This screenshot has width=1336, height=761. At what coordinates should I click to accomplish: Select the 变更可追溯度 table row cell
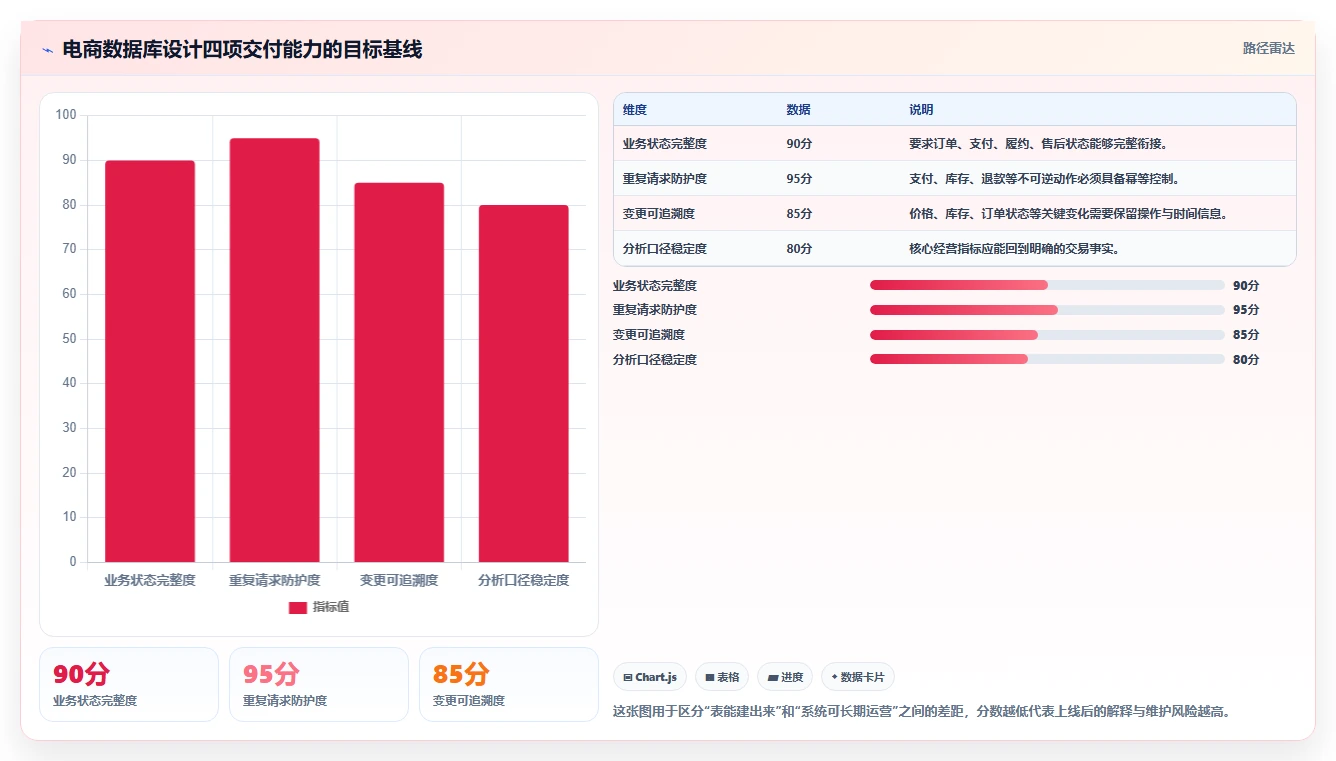coord(659,214)
